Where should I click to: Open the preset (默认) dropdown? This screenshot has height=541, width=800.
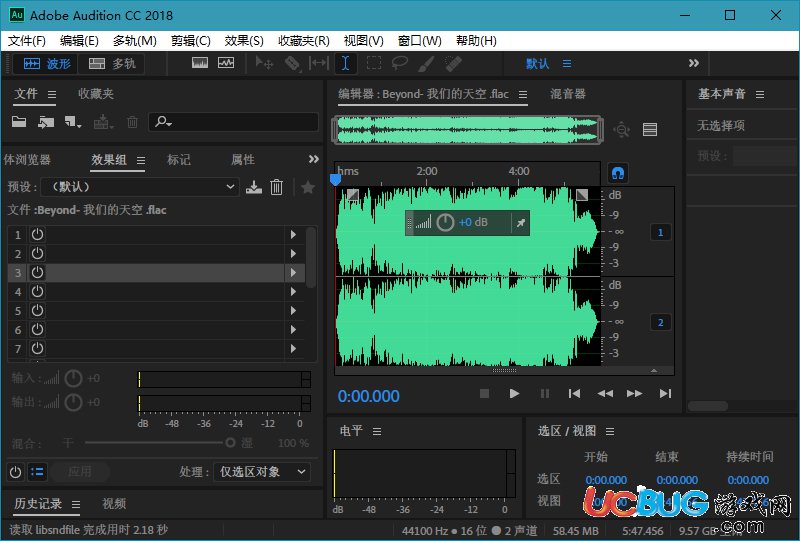coord(140,187)
